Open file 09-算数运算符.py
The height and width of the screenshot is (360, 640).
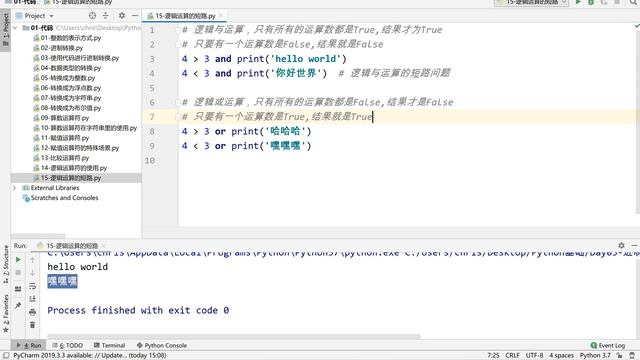coord(61,118)
